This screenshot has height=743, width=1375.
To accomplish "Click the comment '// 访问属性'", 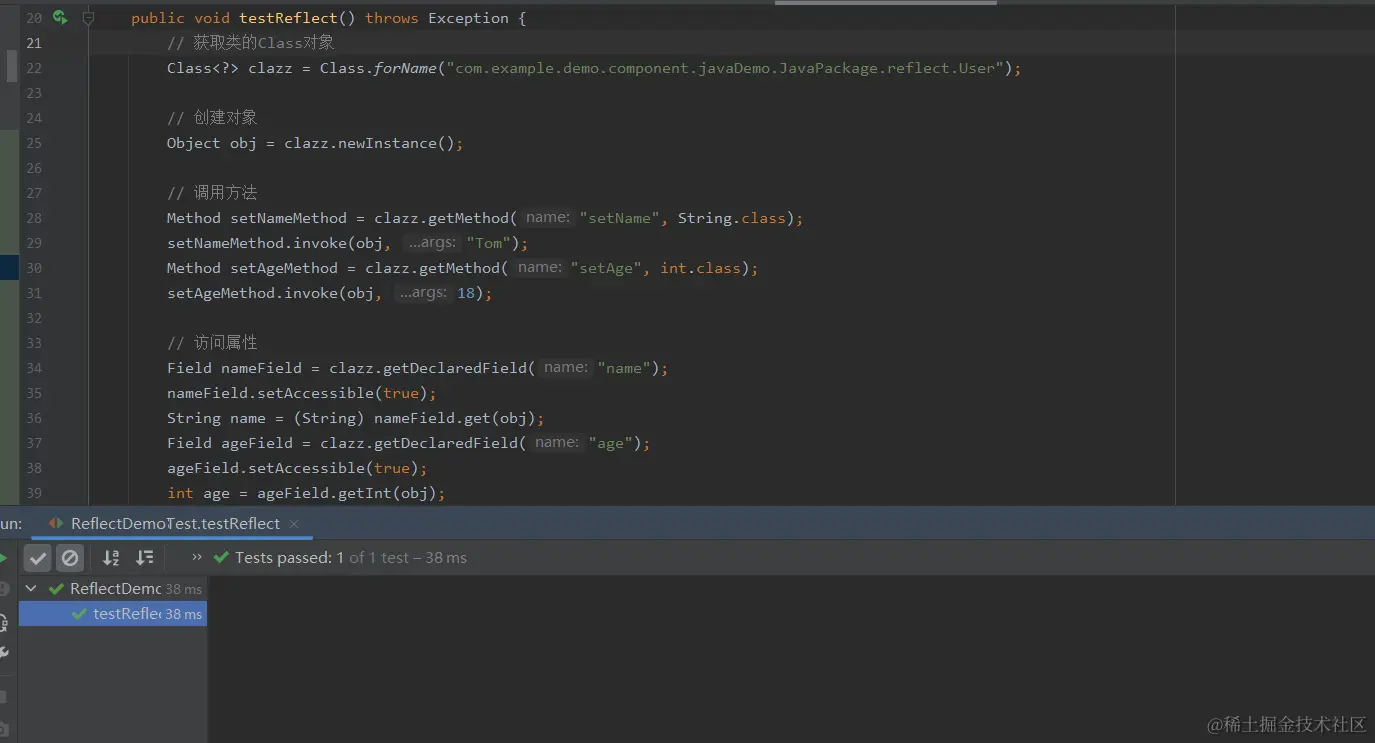I will 212,343.
